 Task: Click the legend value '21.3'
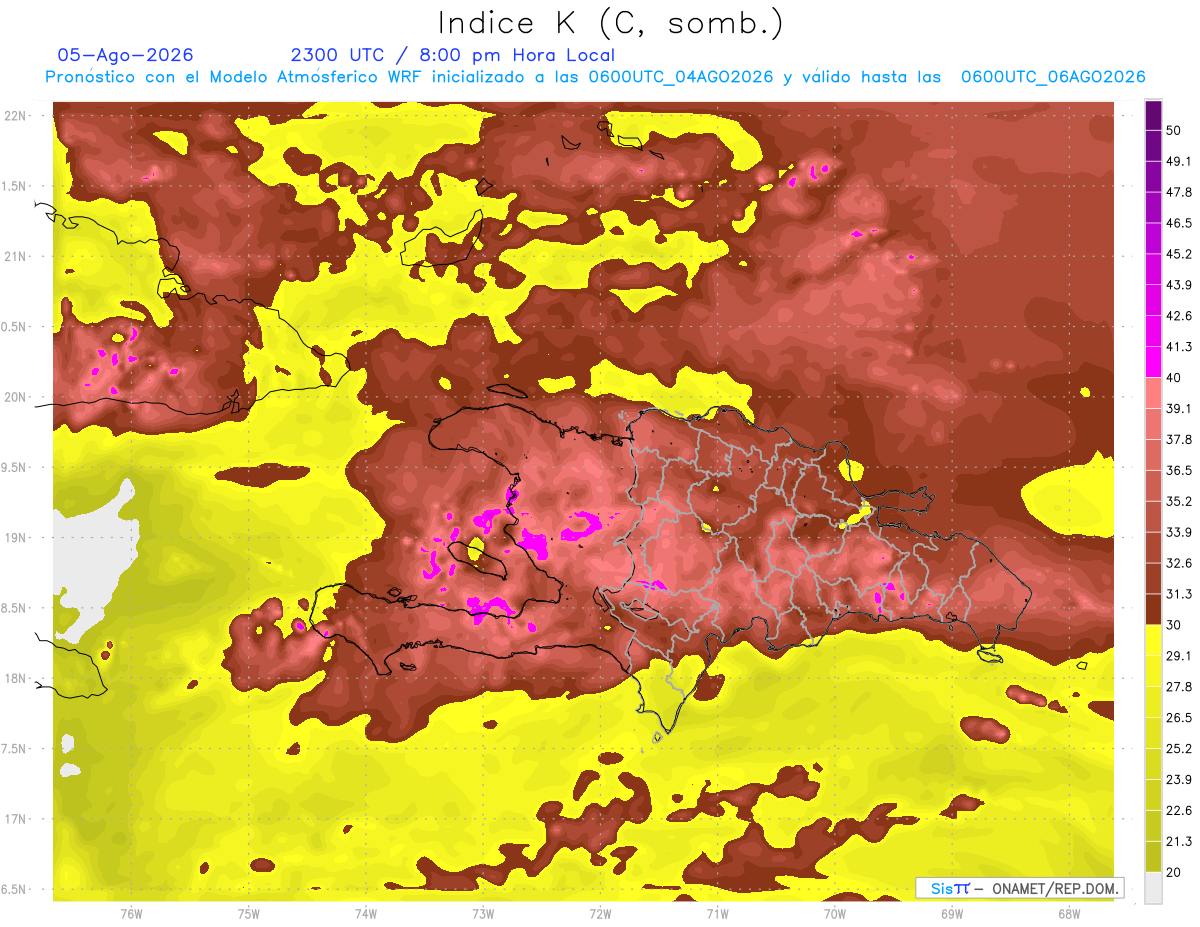pyautogui.click(x=1179, y=842)
